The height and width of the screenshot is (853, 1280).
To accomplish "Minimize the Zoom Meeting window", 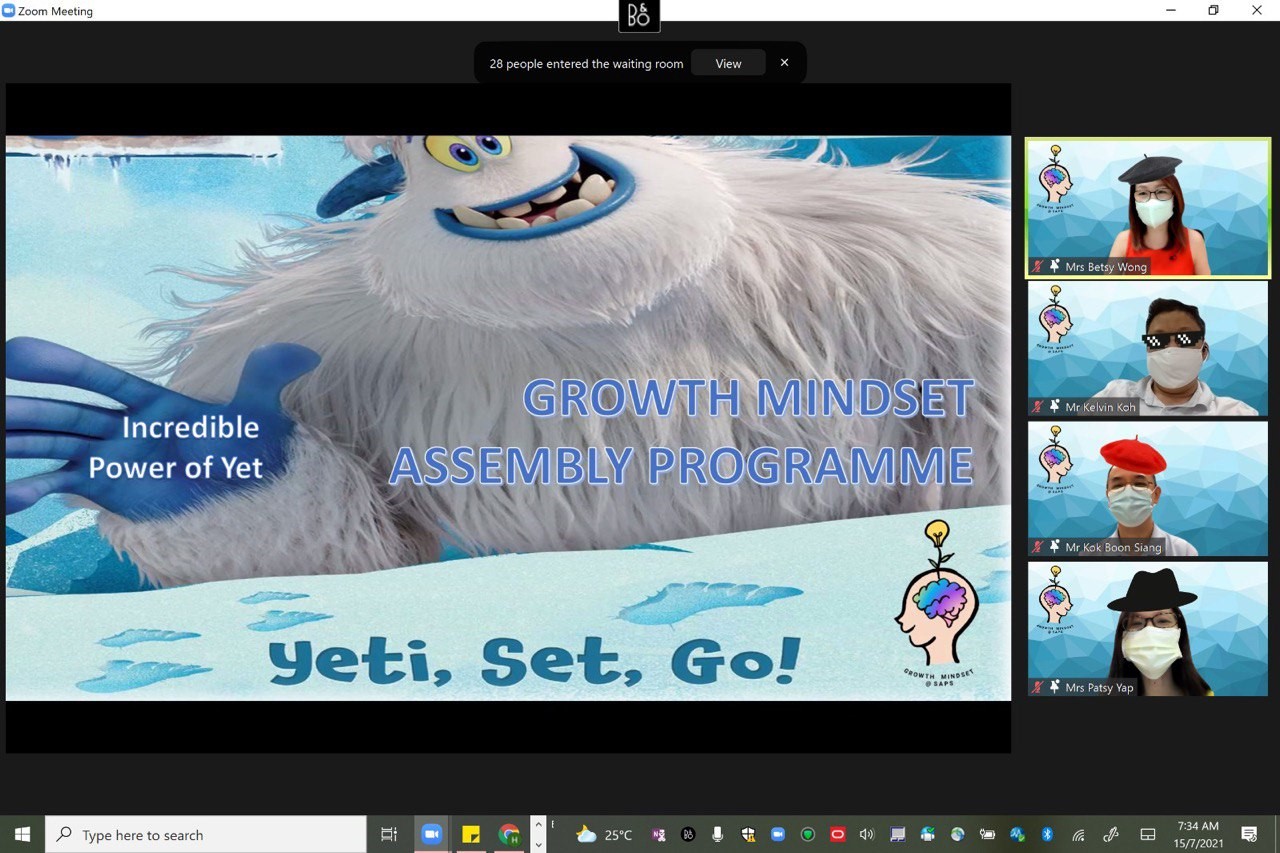I will (x=1171, y=10).
